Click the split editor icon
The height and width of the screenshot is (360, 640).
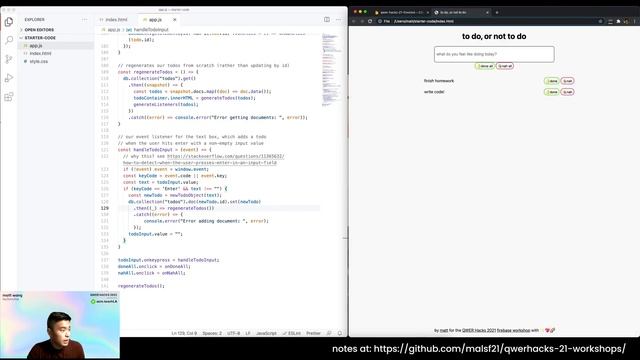tap(327, 20)
